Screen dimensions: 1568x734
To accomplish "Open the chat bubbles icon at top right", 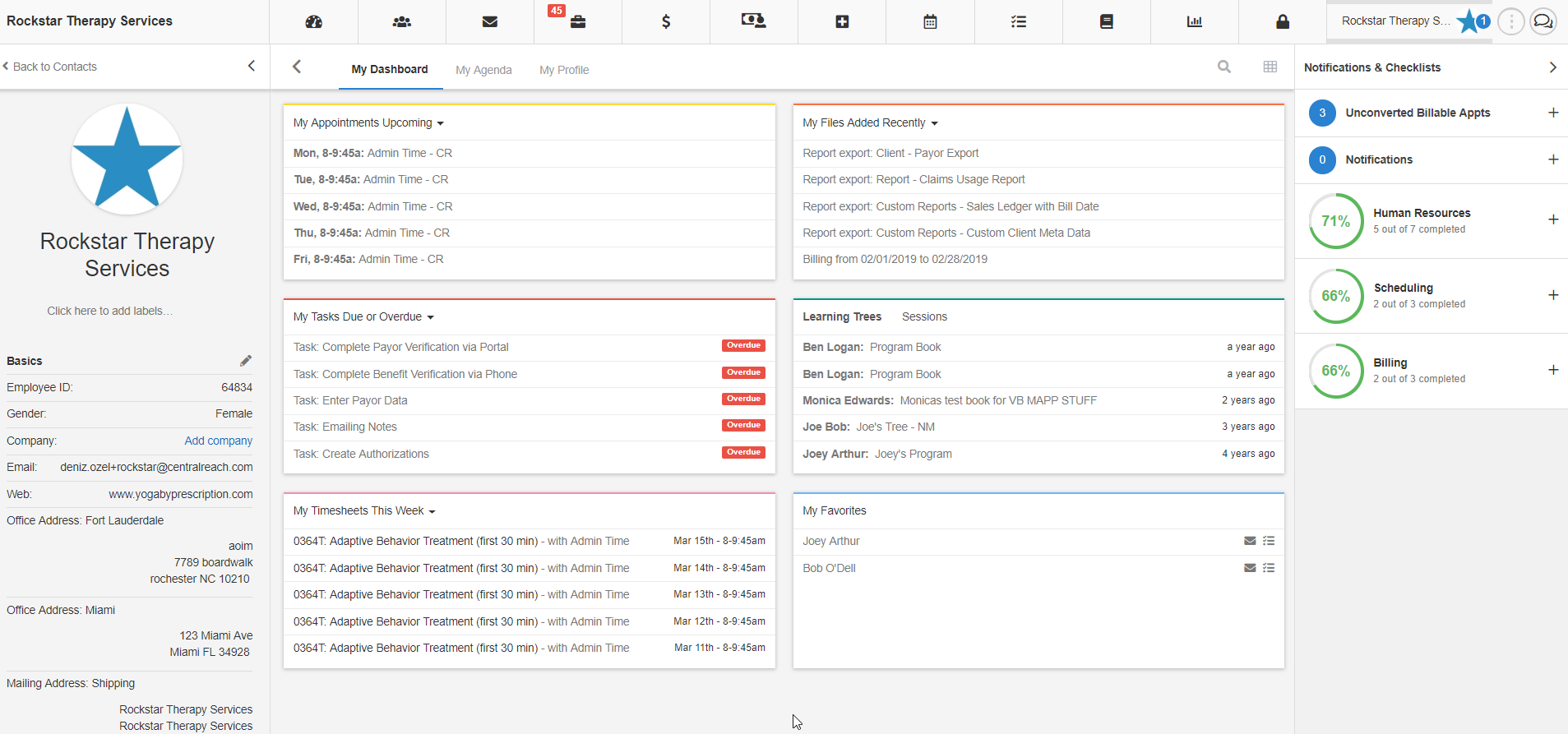I will coord(1543,21).
